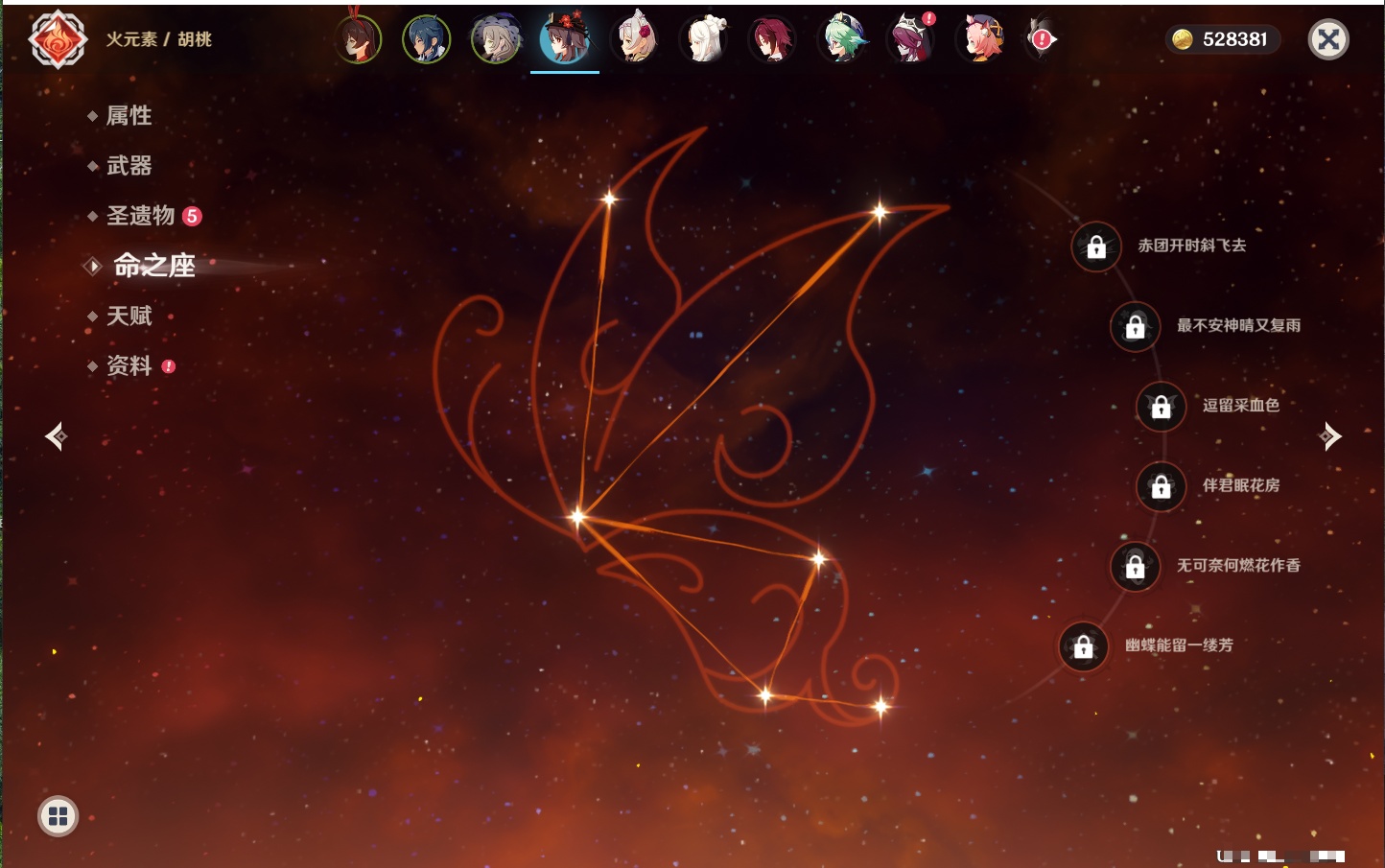Select Rosaria's portrait with alert badge
1385x868 pixels.
pyautogui.click(x=911, y=39)
